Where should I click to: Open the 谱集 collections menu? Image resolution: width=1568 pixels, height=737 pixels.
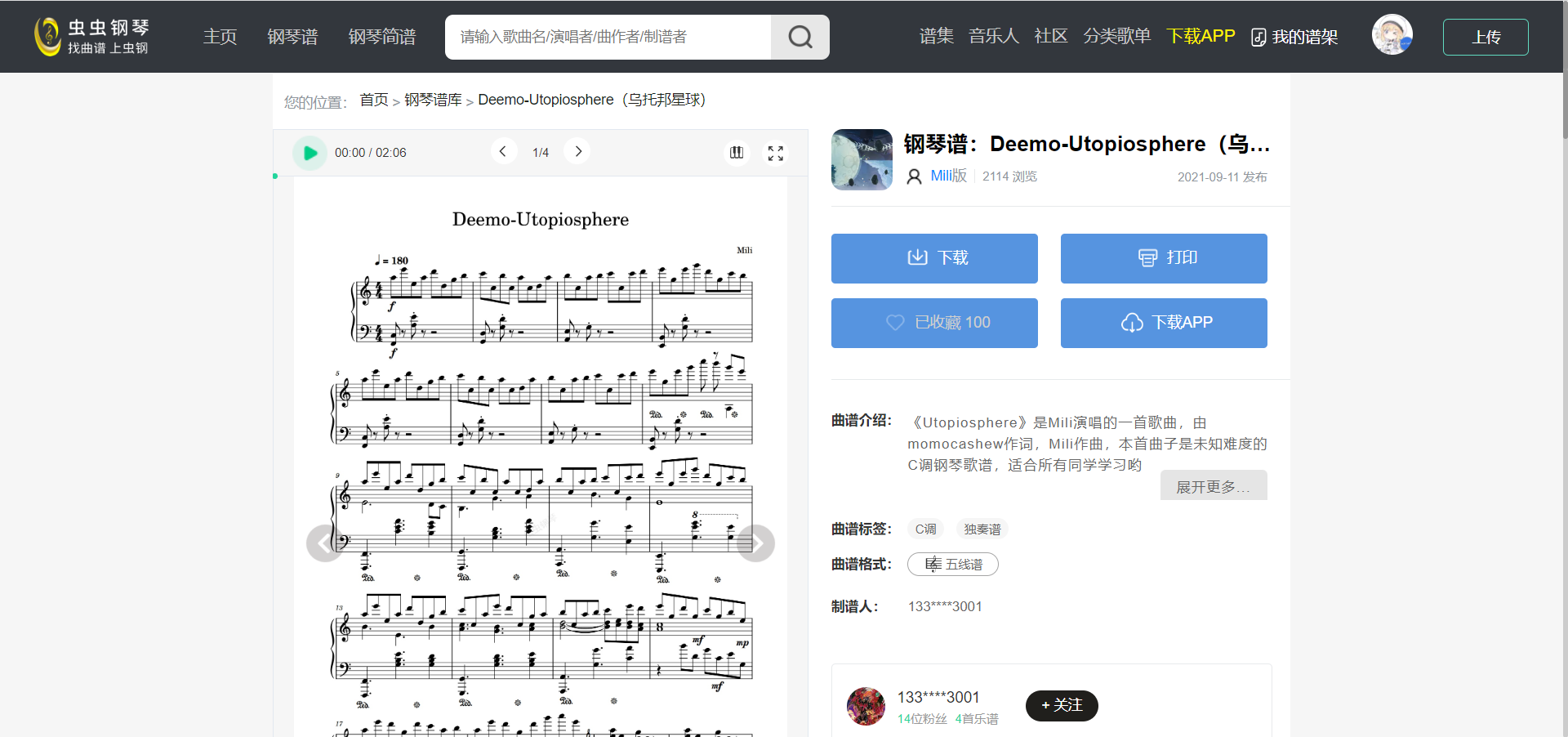(x=937, y=36)
